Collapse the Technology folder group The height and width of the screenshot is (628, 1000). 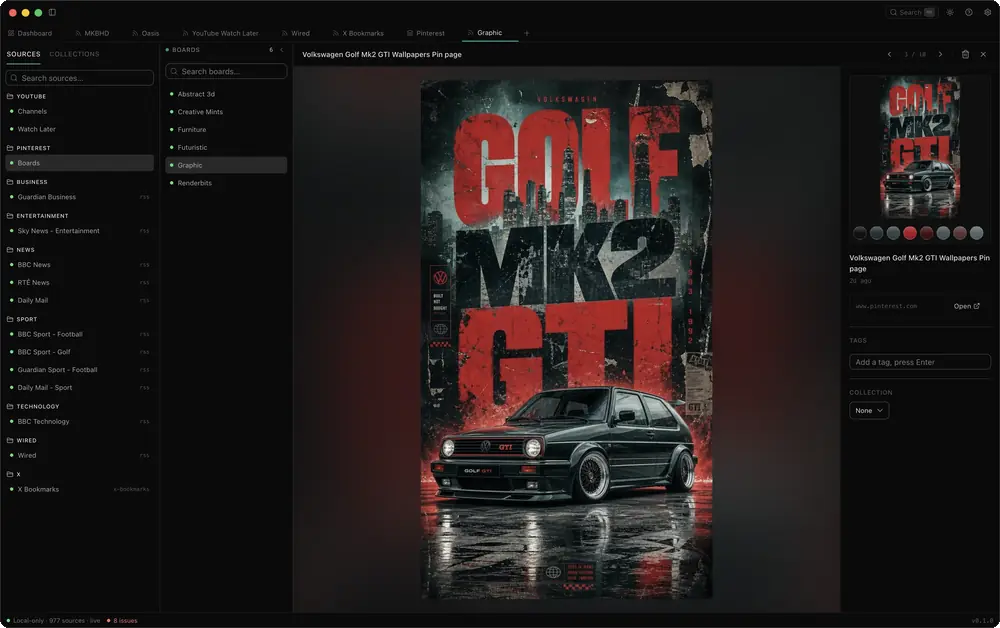tap(33, 406)
